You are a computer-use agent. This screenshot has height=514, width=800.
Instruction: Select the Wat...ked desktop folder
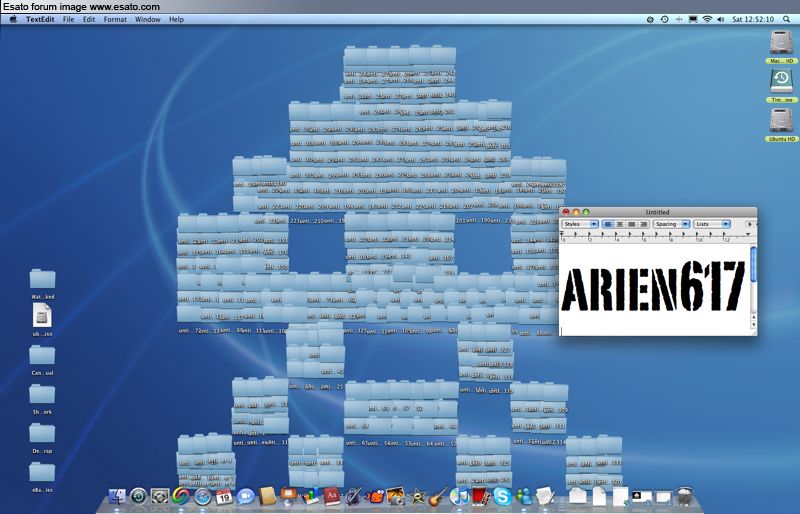click(42, 284)
